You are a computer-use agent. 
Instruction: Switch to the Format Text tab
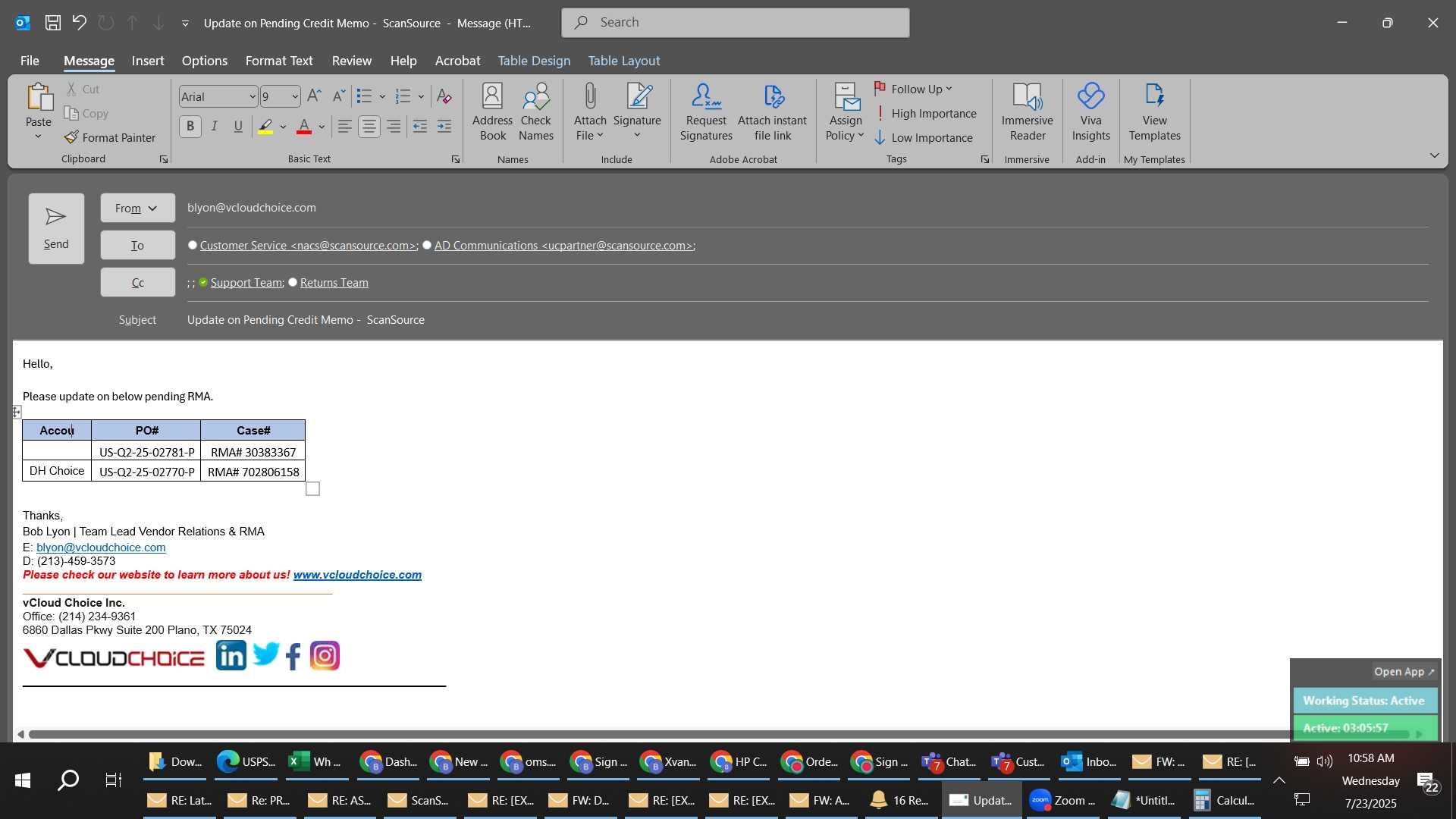click(x=279, y=61)
